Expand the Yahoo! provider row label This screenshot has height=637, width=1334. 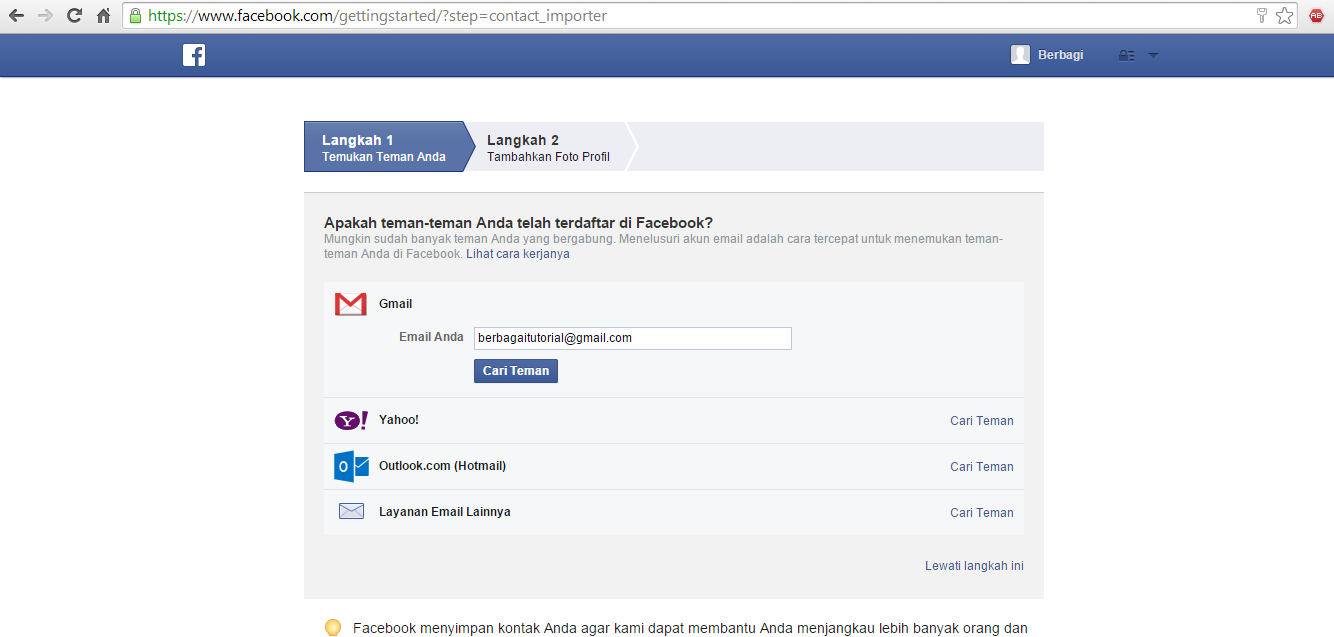click(399, 420)
